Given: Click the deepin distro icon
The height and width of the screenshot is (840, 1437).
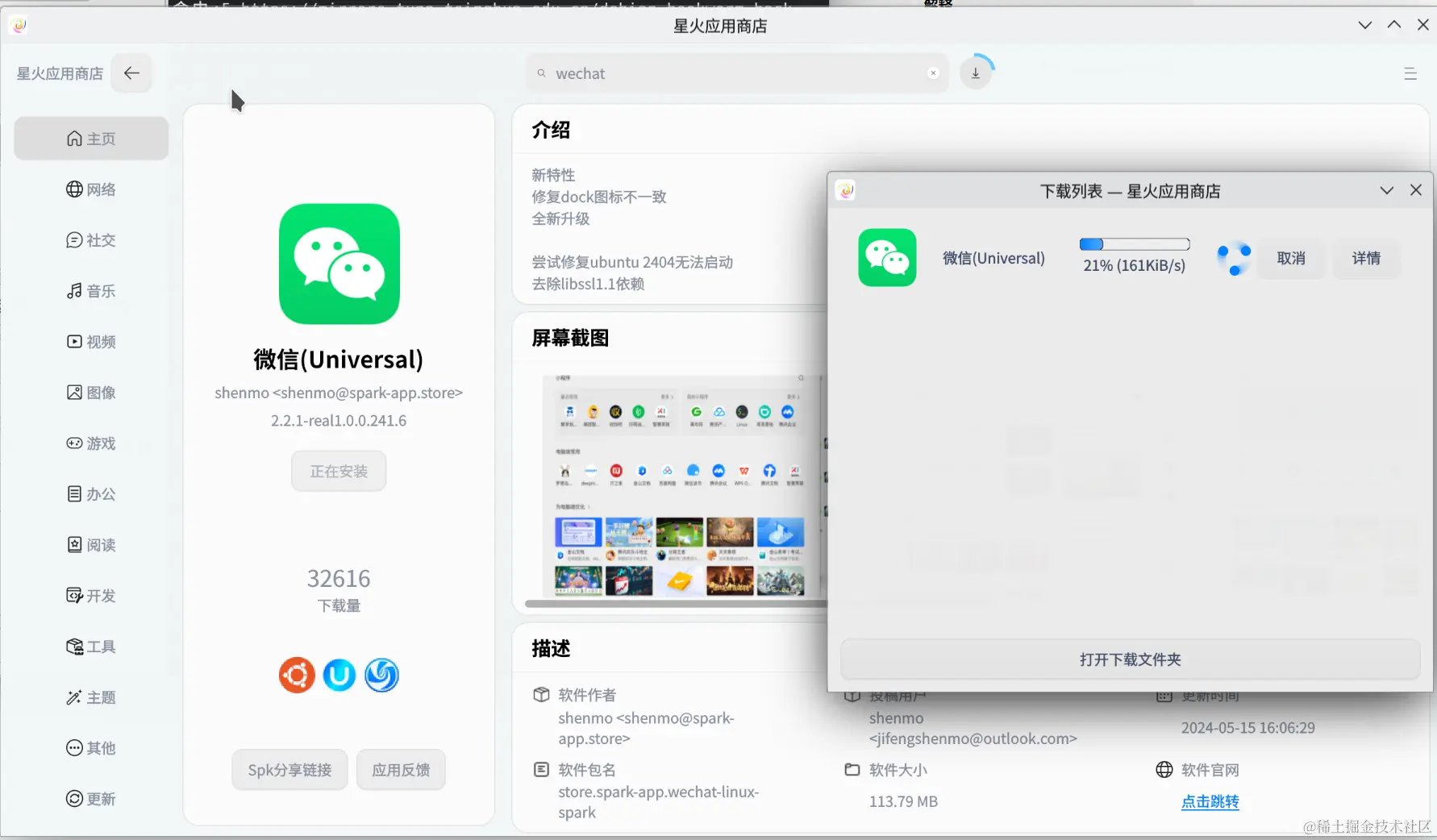Looking at the screenshot, I should [381, 675].
